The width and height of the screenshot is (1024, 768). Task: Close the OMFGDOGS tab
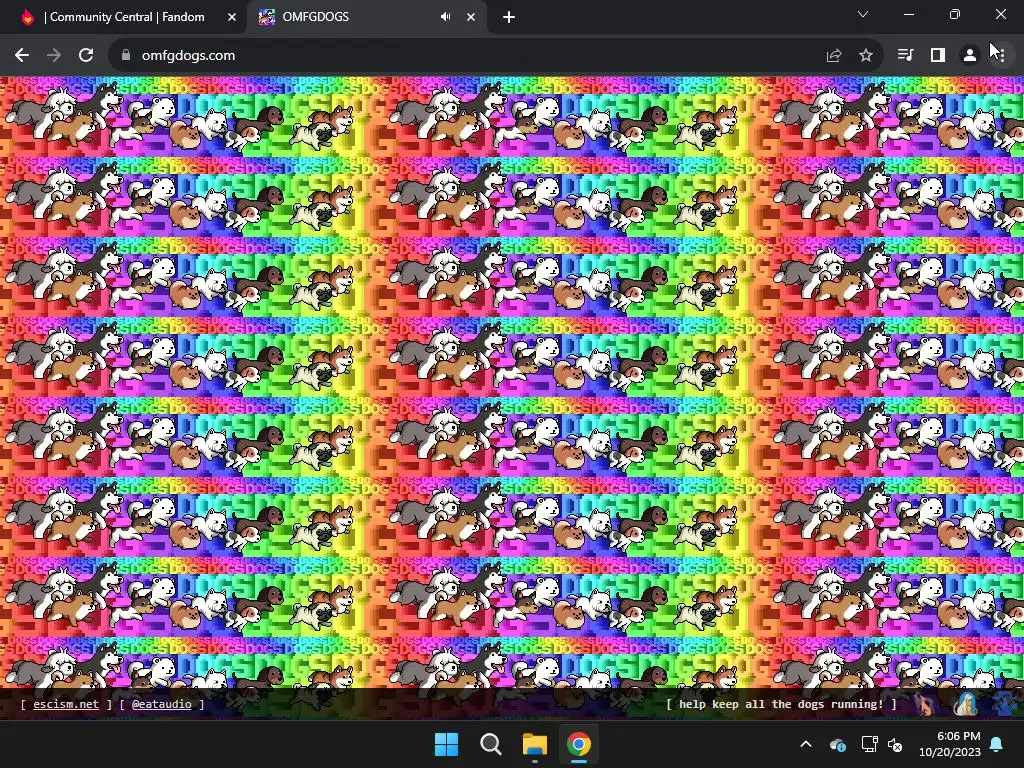[471, 17]
